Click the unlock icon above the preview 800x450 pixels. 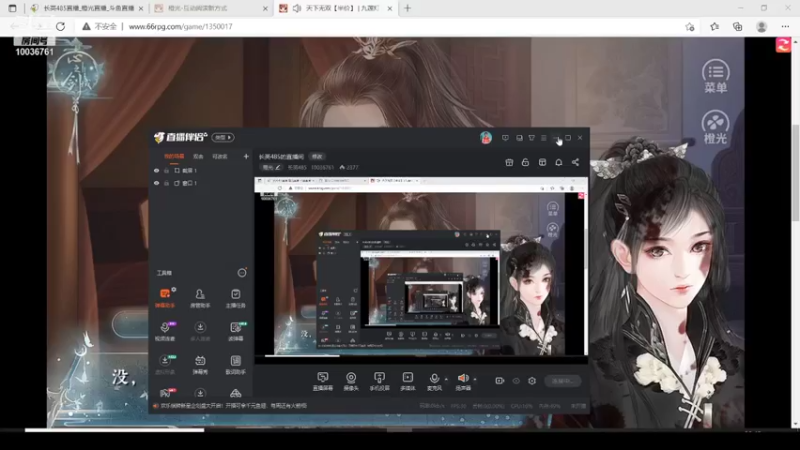tap(525, 162)
